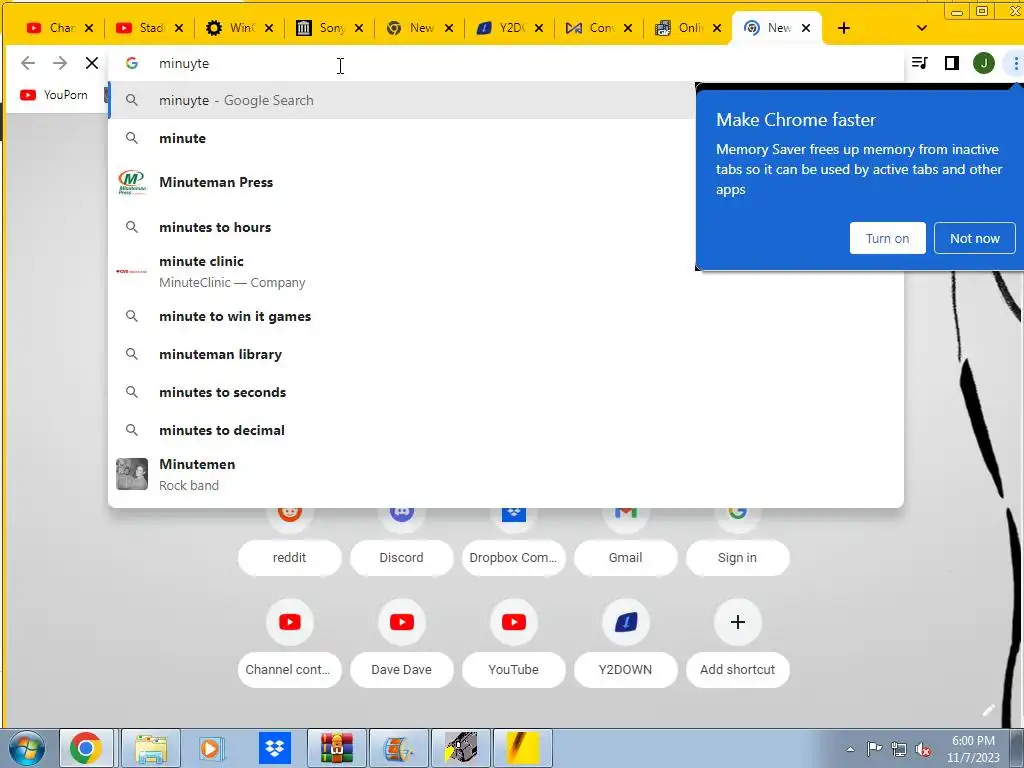
Task: Open the profile avatar J
Action: pyautogui.click(x=984, y=63)
